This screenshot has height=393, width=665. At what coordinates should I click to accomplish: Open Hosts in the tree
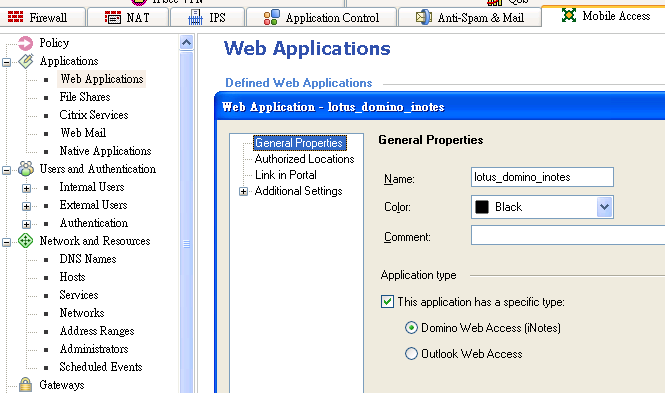pos(73,277)
